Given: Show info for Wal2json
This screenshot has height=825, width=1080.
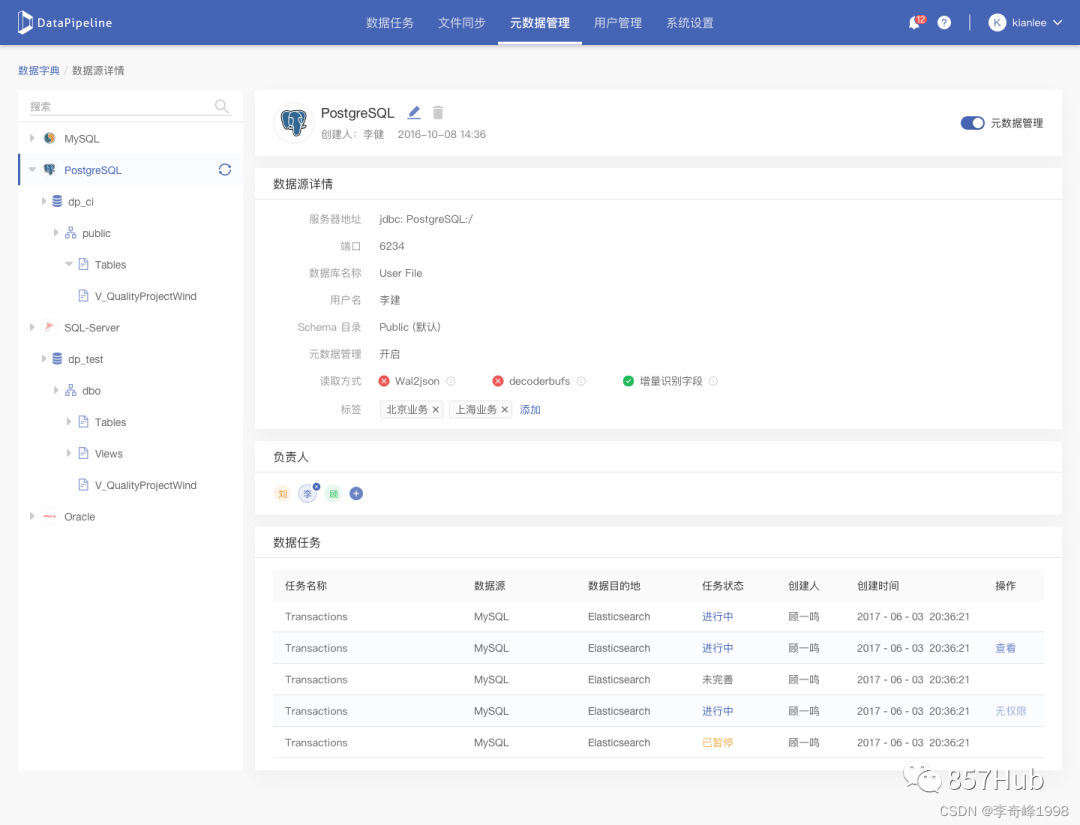Looking at the screenshot, I should click(x=450, y=381).
